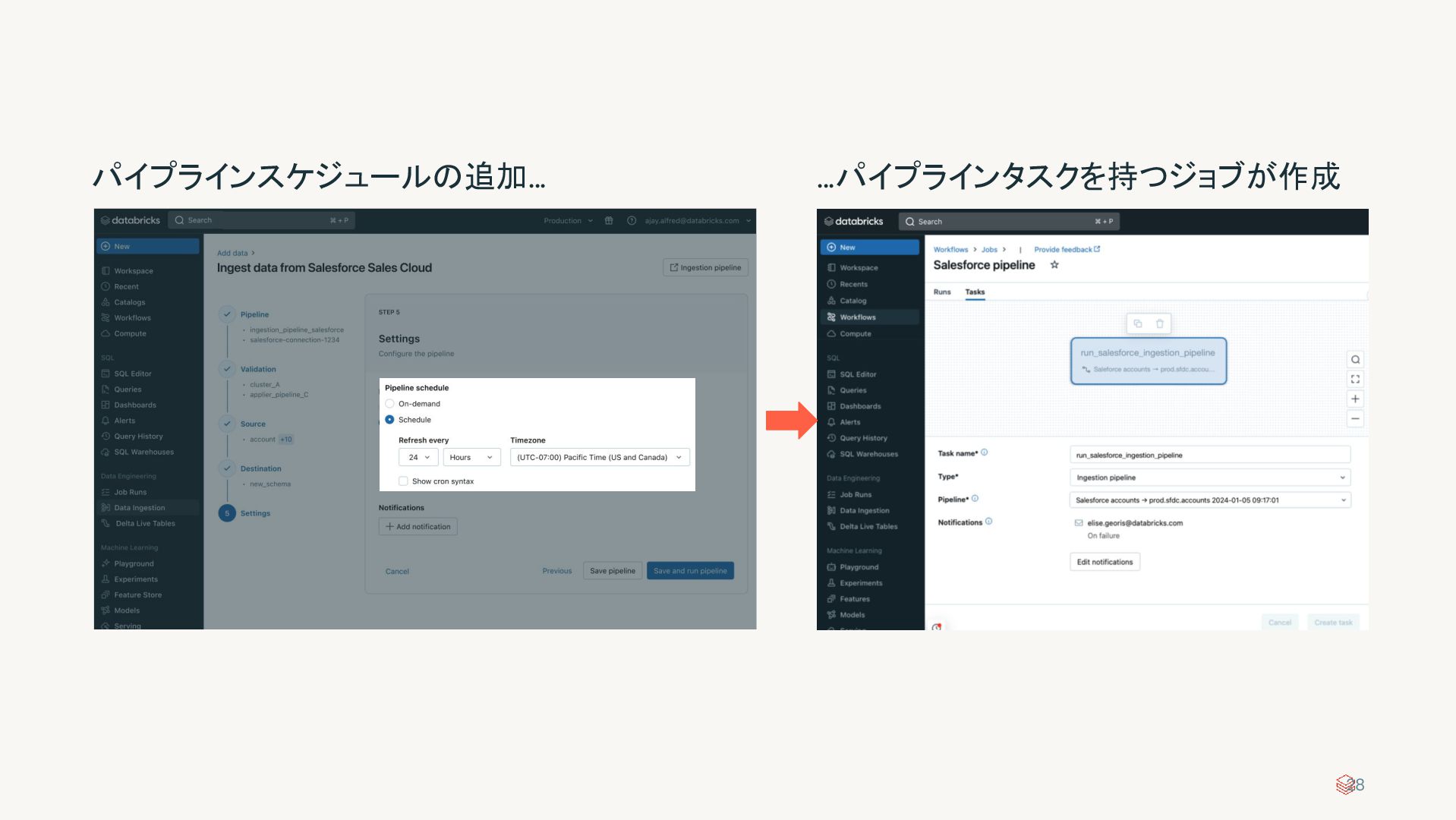This screenshot has height=820, width=1456.
Task: Star the Salesforce pipeline job
Action: (x=1054, y=265)
